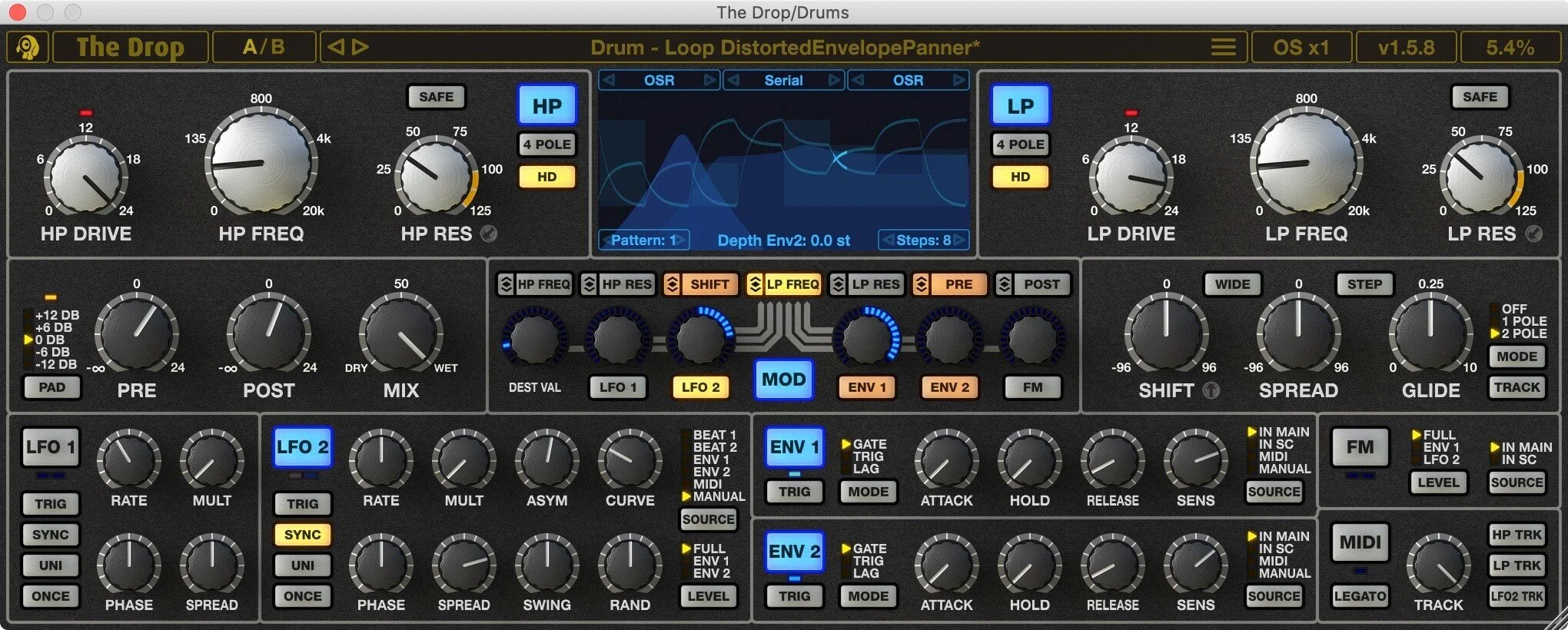Cycle ENV 2 SOURCE selector
The height and width of the screenshot is (630, 1568).
pyautogui.click(x=1274, y=596)
